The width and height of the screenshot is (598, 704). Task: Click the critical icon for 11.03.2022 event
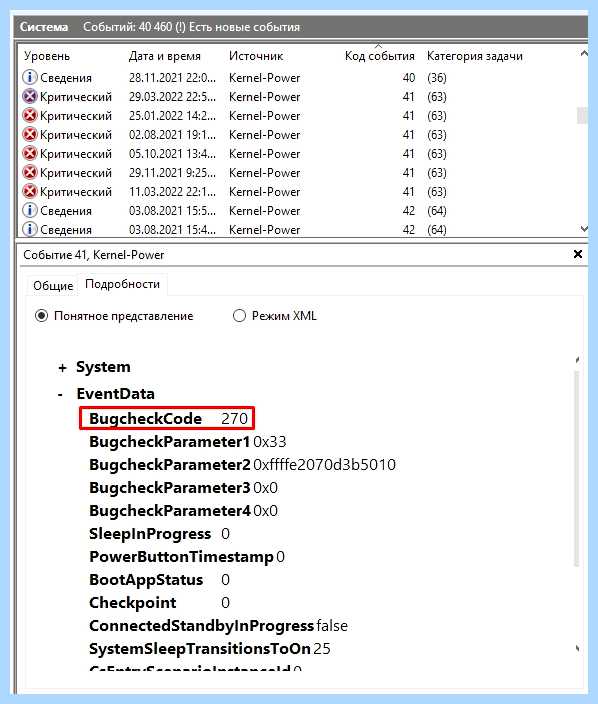pos(30,192)
